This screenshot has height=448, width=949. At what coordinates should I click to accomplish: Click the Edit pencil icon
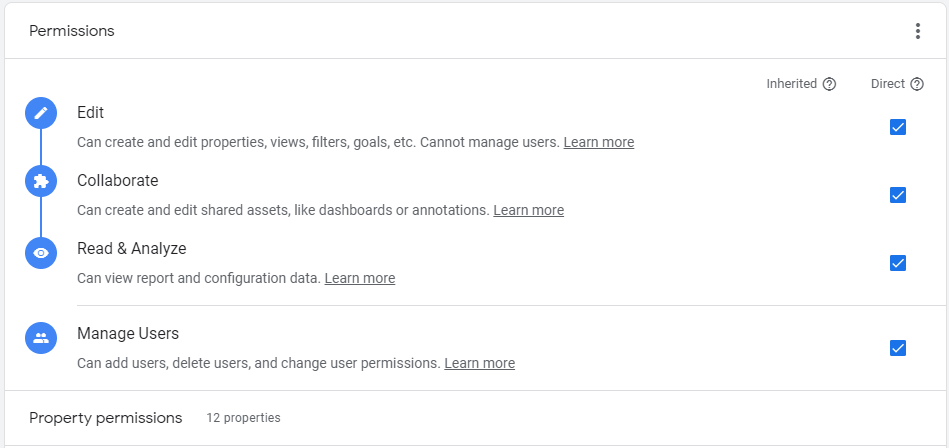click(x=41, y=113)
